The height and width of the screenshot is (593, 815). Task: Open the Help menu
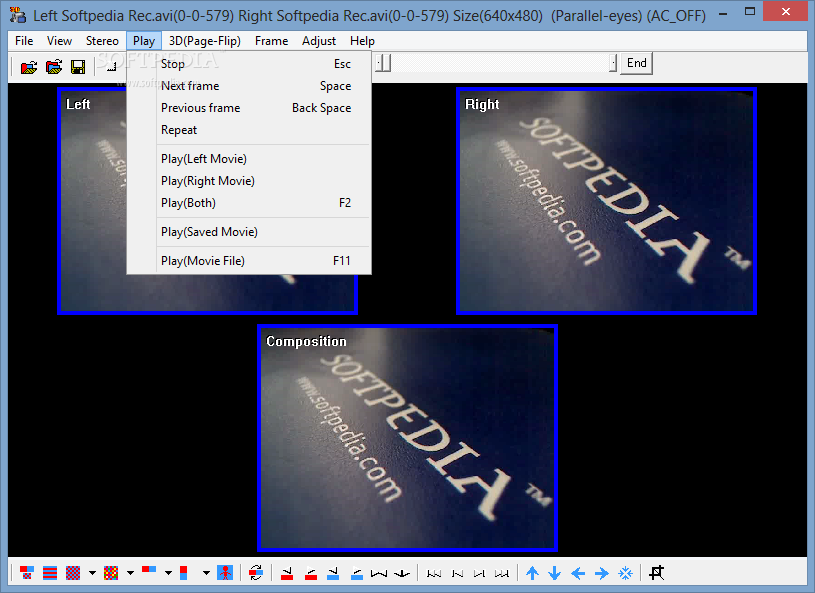point(362,41)
